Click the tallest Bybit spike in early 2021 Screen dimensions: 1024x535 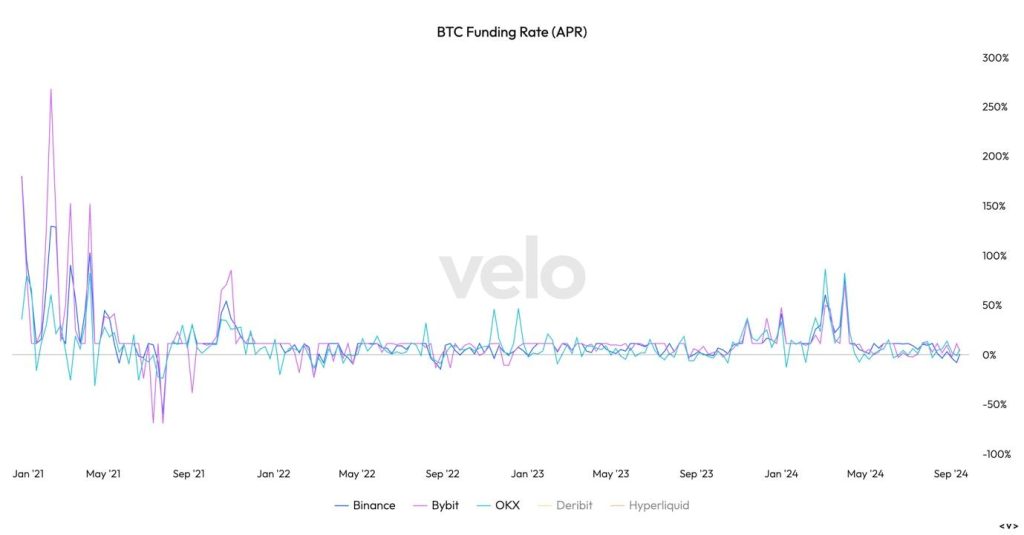[x=51, y=91]
